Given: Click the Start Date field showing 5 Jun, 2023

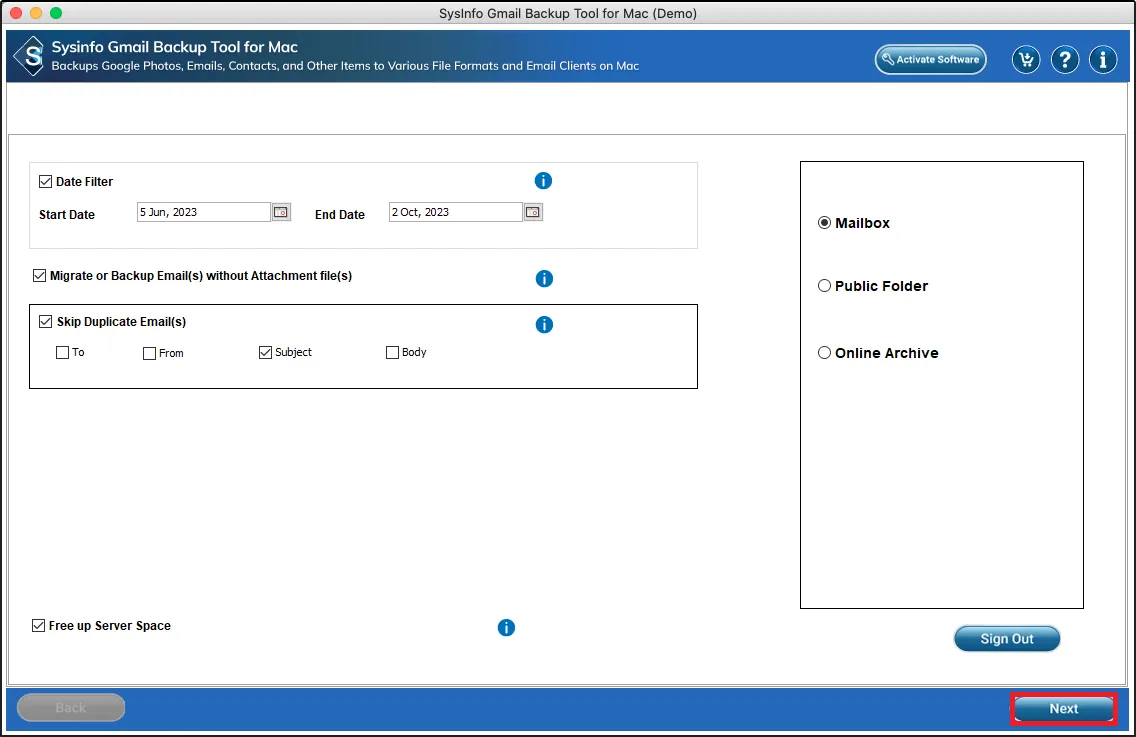Looking at the screenshot, I should (204, 212).
